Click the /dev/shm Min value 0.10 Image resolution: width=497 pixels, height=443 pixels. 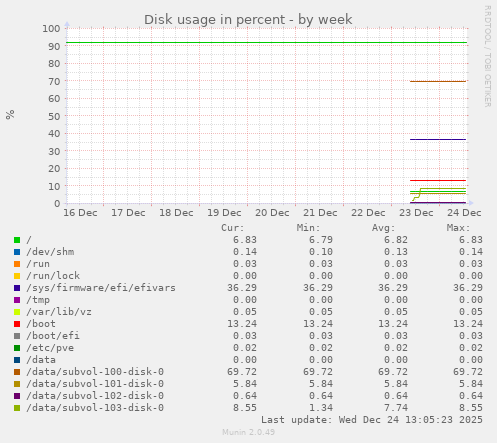pos(320,252)
